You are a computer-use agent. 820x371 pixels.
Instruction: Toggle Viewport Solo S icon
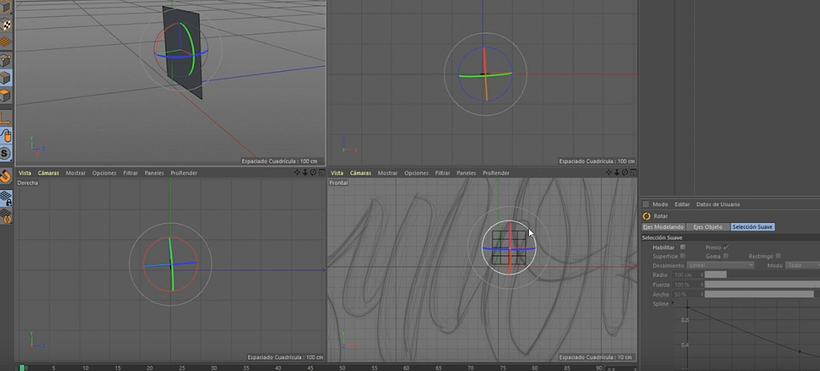(6, 153)
